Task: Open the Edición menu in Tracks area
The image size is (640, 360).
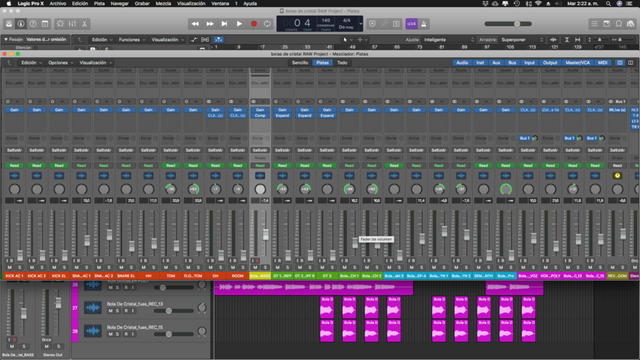Action: click(x=102, y=40)
